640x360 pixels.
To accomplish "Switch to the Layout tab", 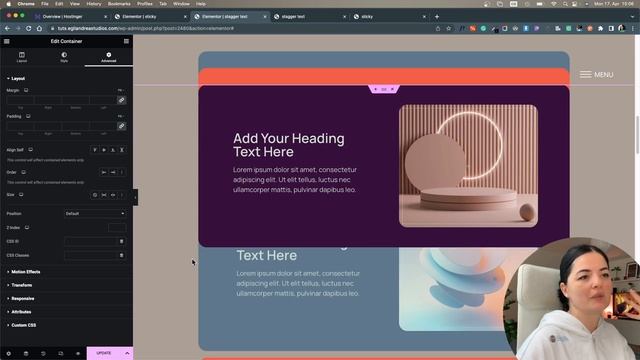I will tap(22, 57).
